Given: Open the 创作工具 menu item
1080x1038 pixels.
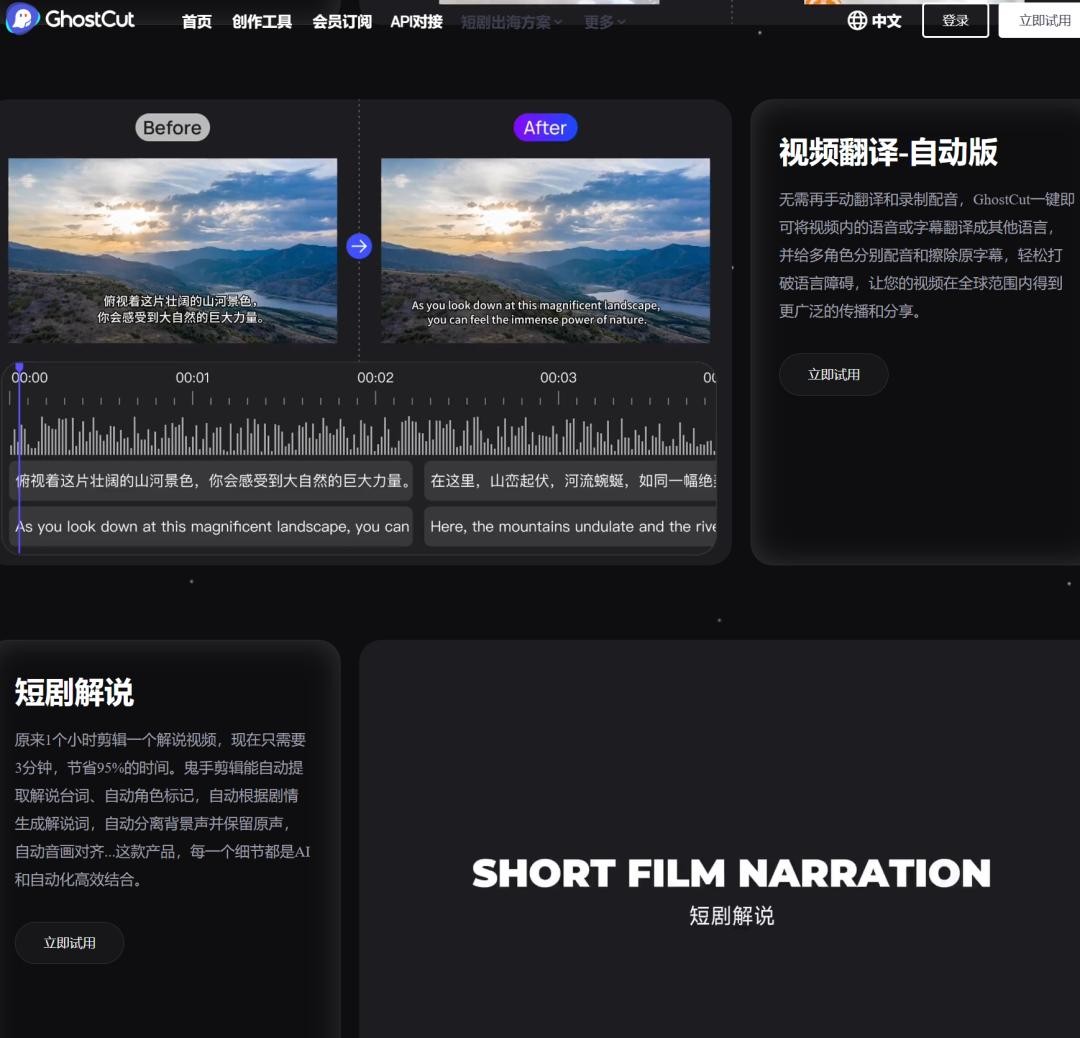Looking at the screenshot, I should pos(262,21).
